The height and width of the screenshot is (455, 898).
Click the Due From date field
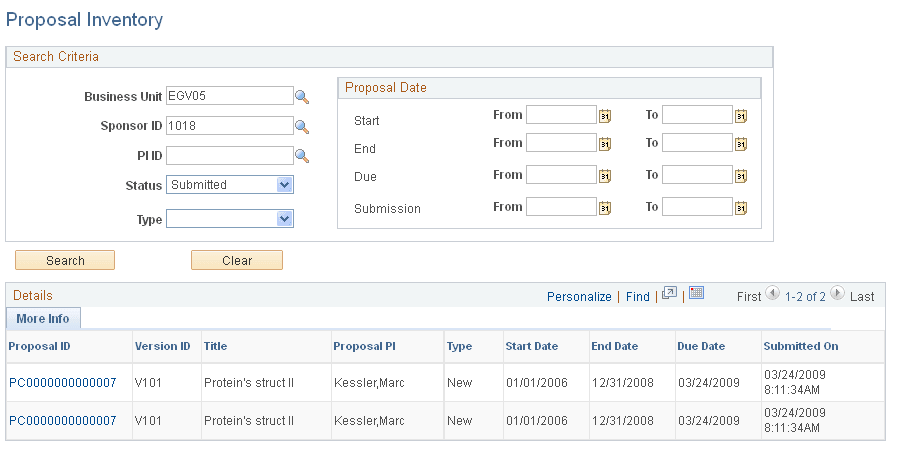coord(561,175)
